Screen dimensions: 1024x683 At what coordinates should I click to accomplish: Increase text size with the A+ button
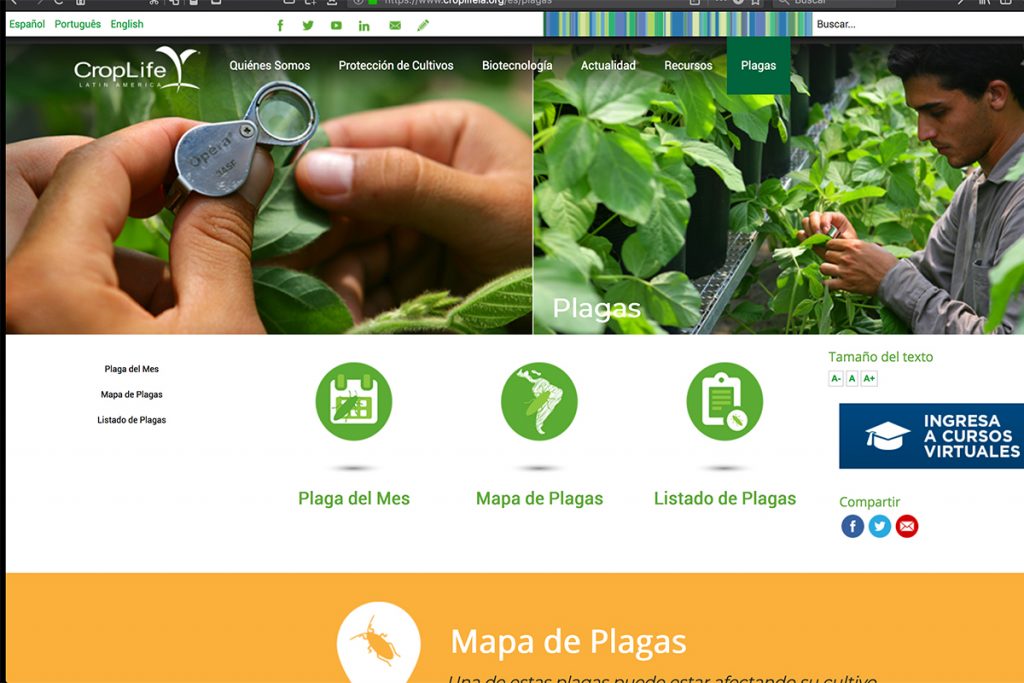[869, 378]
